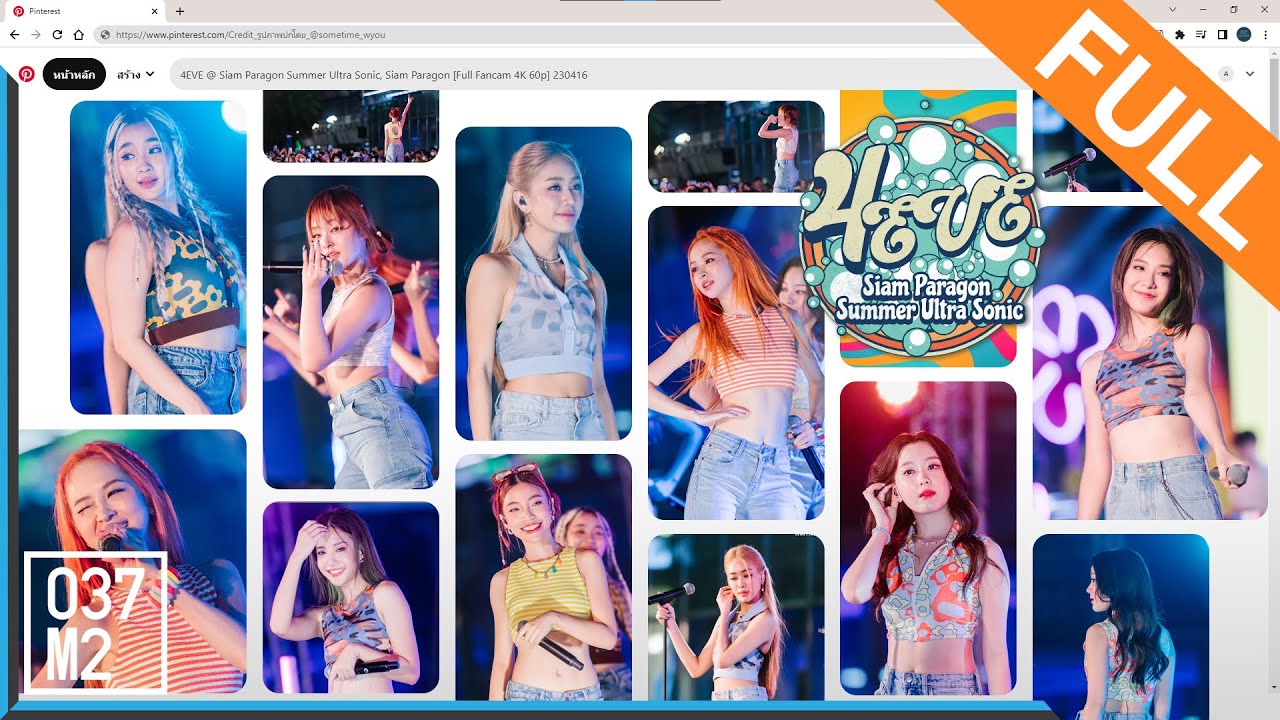
Task: Click the หน้าหลัก home button
Action: point(74,74)
